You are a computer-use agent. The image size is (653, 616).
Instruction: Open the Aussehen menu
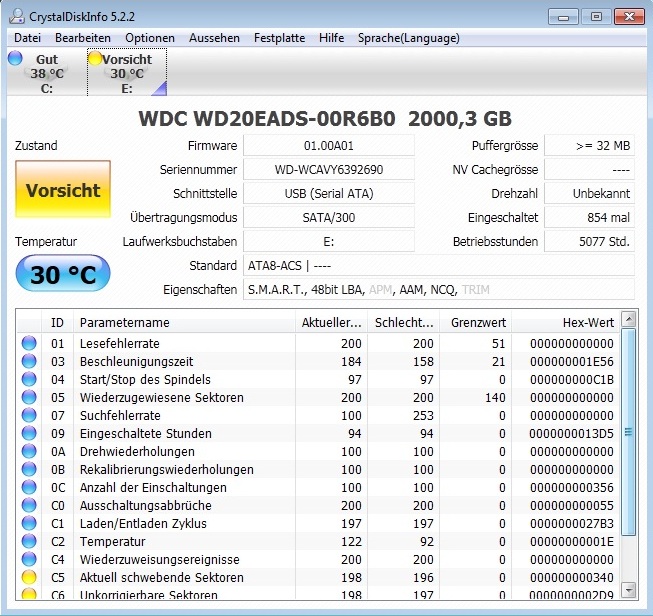(x=214, y=38)
